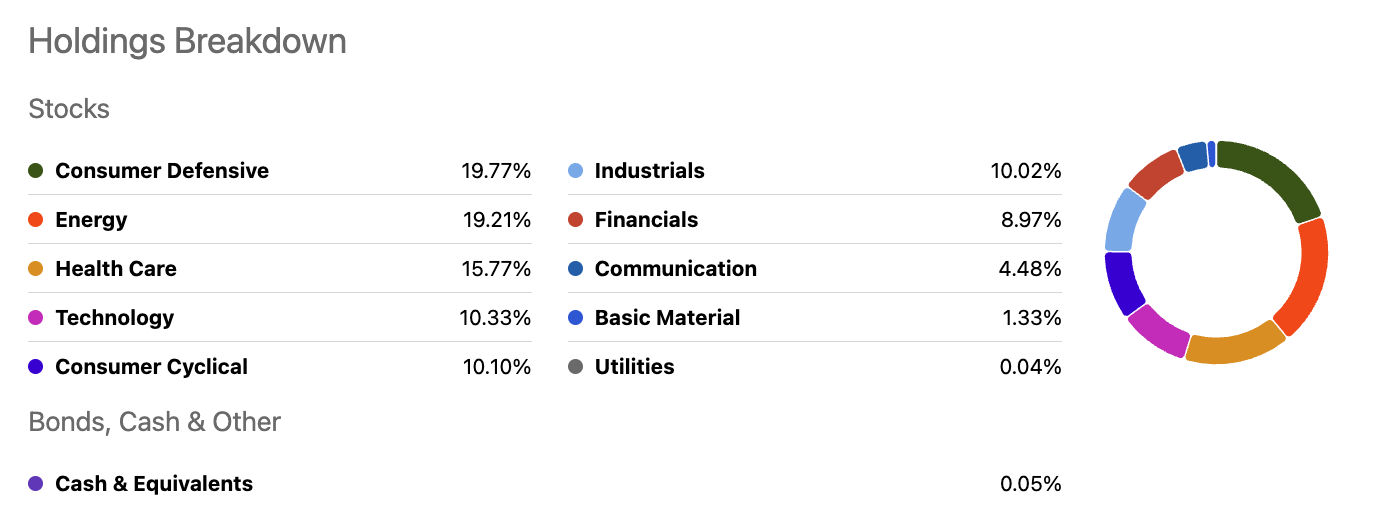The width and height of the screenshot is (1386, 525).
Task: Click the Industrials 10.02% percentage value
Action: [1026, 171]
